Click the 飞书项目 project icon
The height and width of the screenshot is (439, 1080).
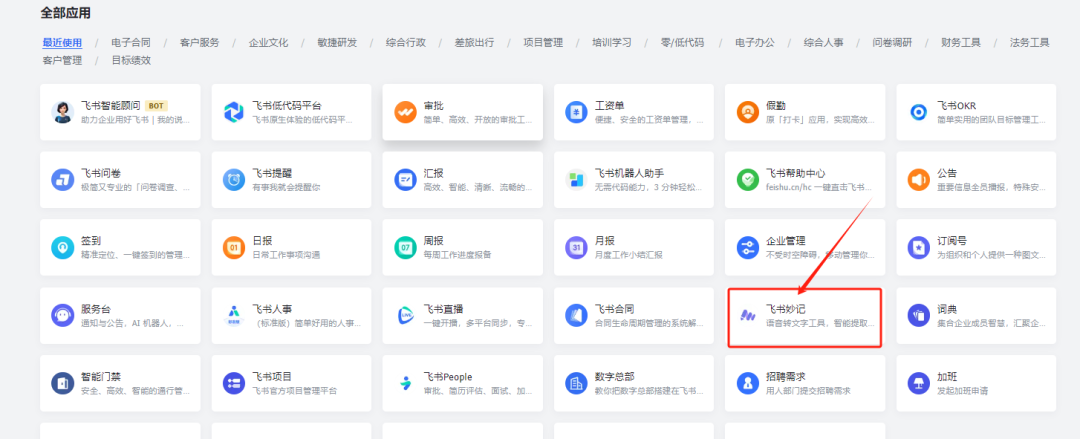click(x=234, y=383)
